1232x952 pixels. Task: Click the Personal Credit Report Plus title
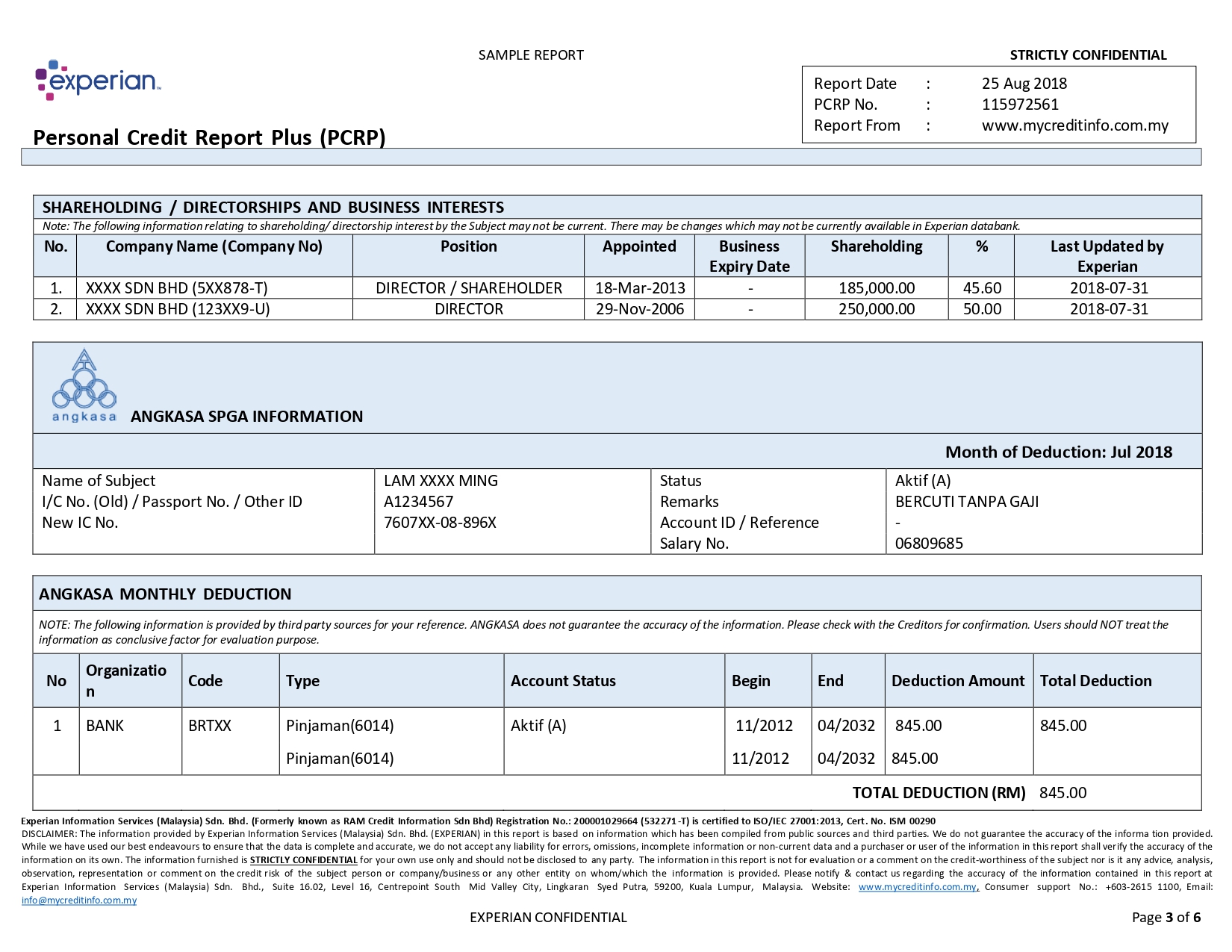209,137
